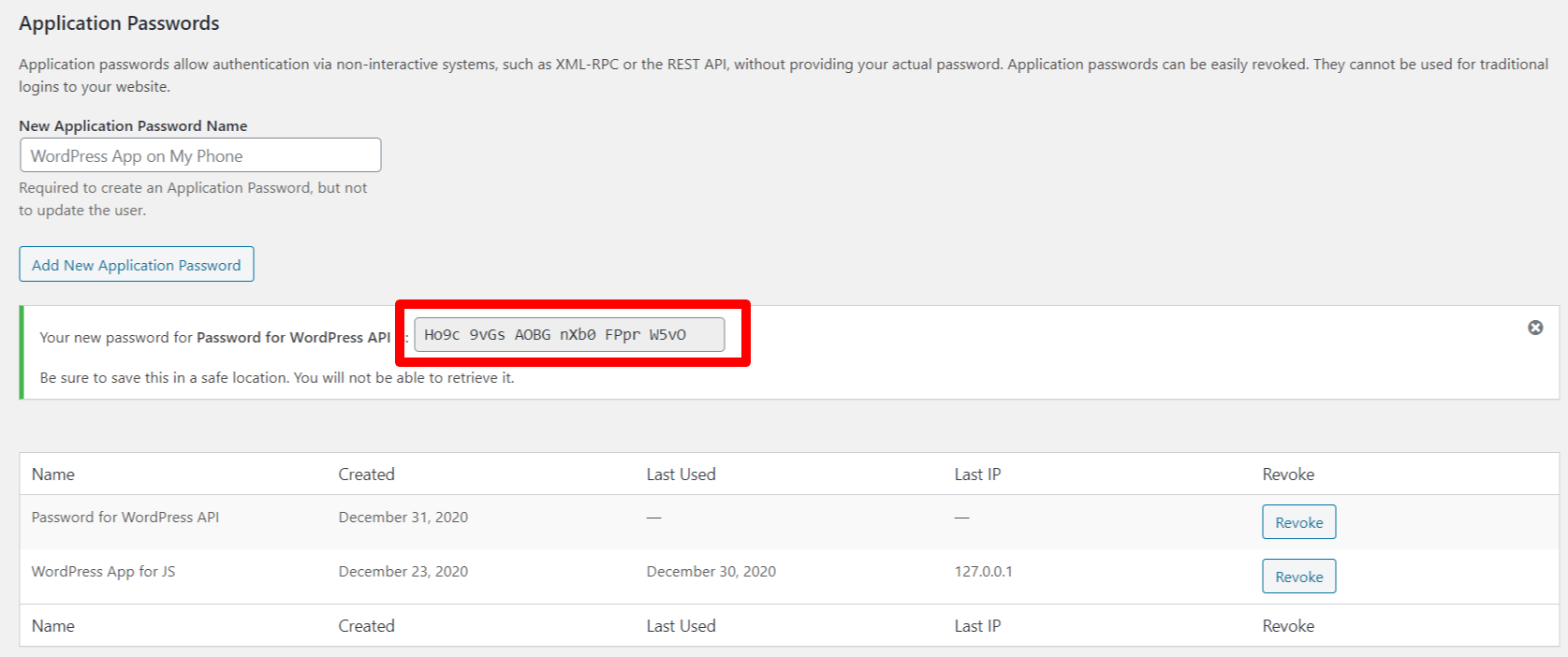Click the New Application Password Name field
This screenshot has height=657, width=1568.
point(200,155)
